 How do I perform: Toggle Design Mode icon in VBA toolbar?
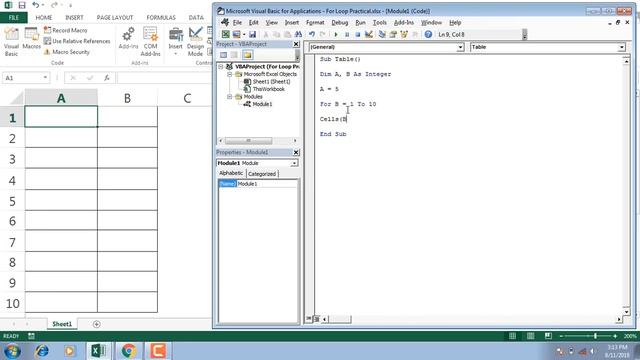369,35
